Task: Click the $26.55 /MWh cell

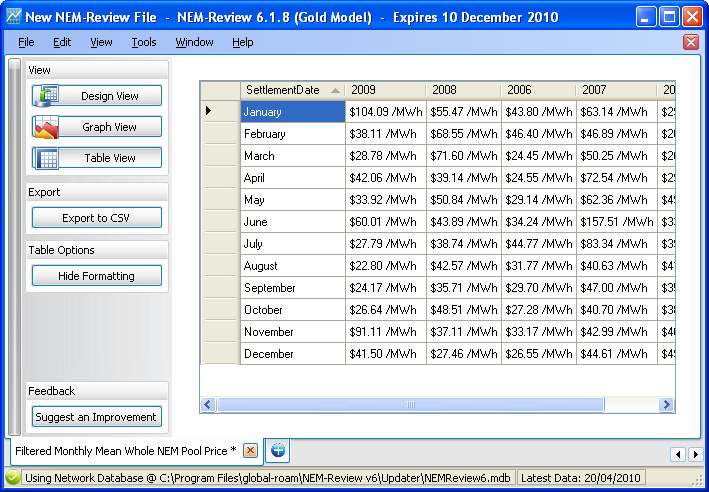Action: click(x=539, y=354)
